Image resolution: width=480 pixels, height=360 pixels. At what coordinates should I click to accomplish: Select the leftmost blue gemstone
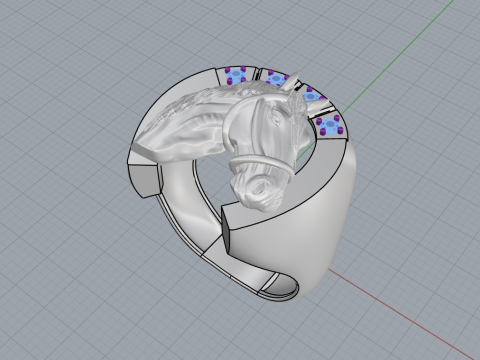click(236, 75)
